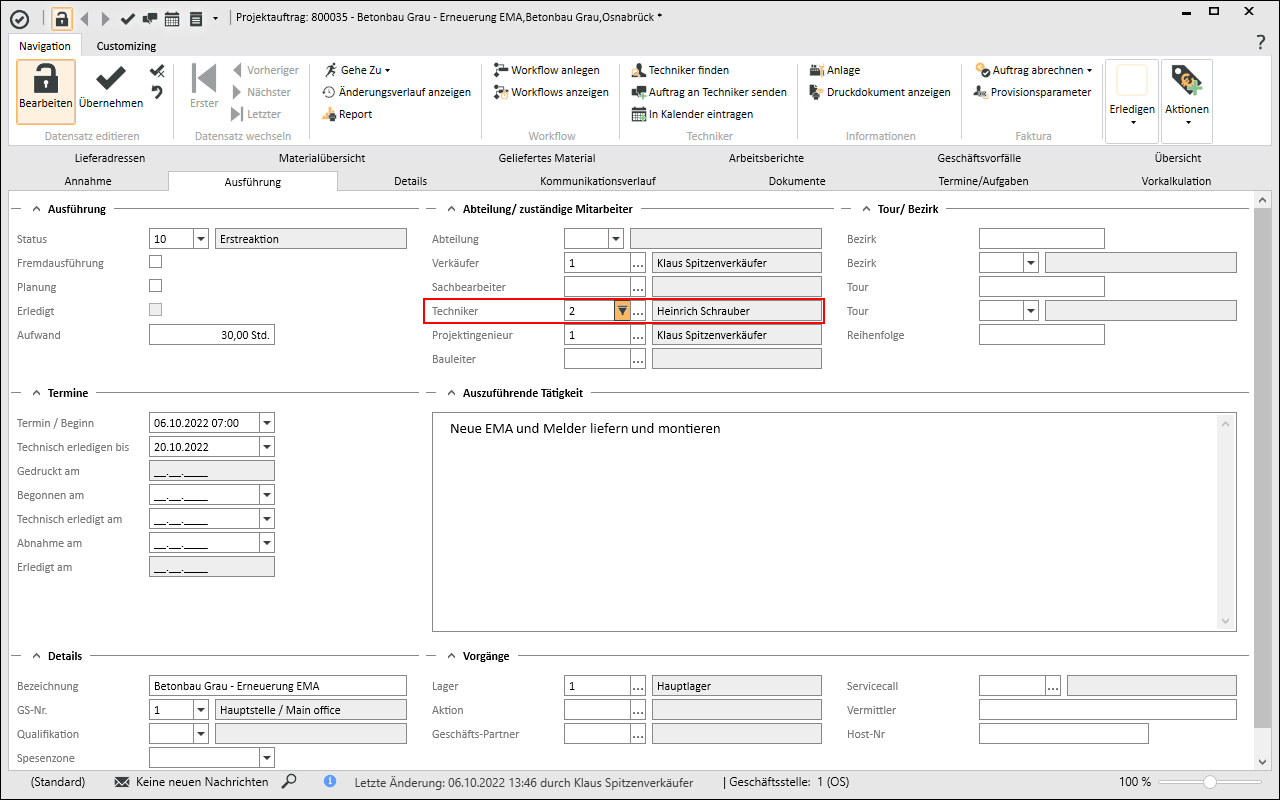Open the Gehe Zu menu
This screenshot has height=800, width=1280.
357,70
